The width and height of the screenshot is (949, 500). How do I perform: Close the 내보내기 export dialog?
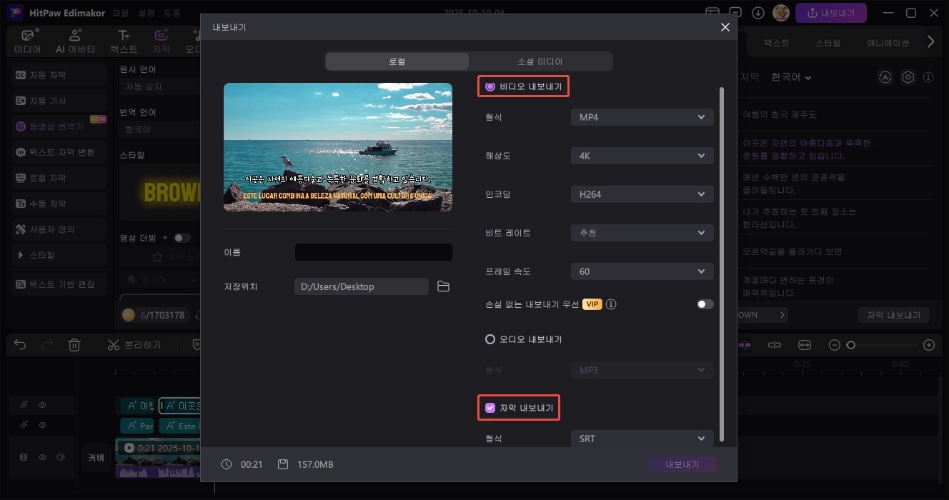pyautogui.click(x=725, y=27)
